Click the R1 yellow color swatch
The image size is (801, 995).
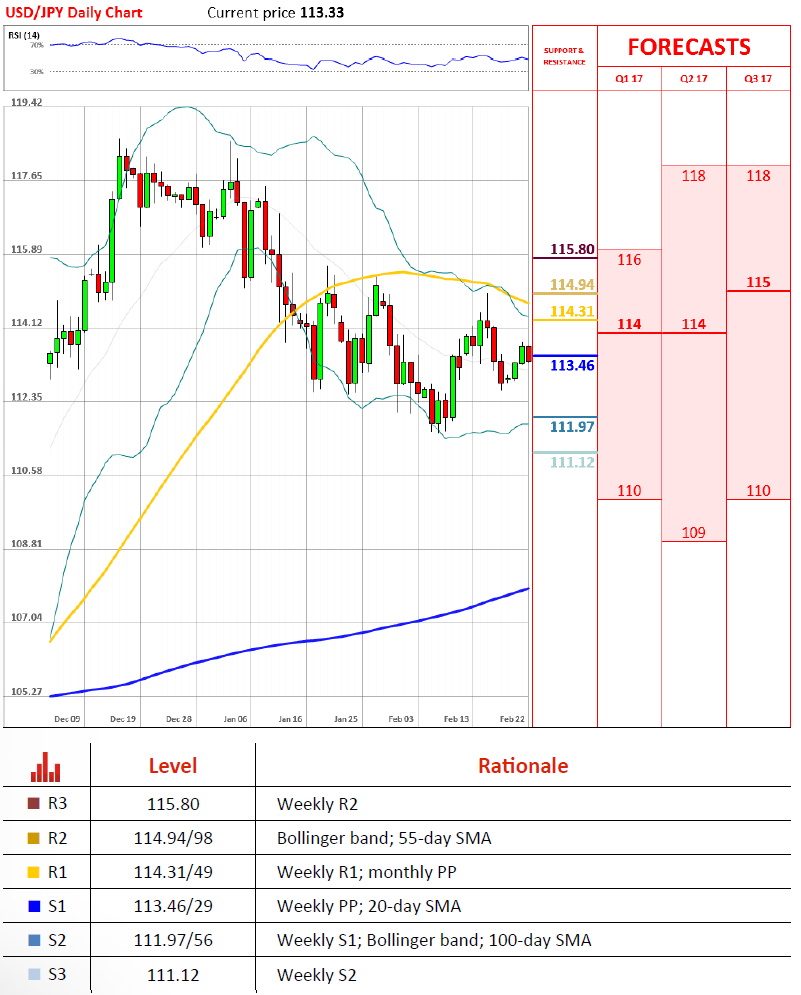click(x=34, y=872)
